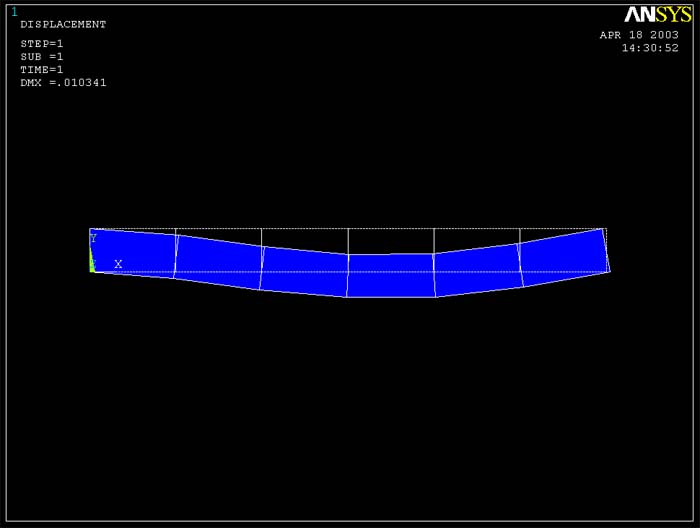
Task: Click the X axis label of the triad
Action: point(118,264)
